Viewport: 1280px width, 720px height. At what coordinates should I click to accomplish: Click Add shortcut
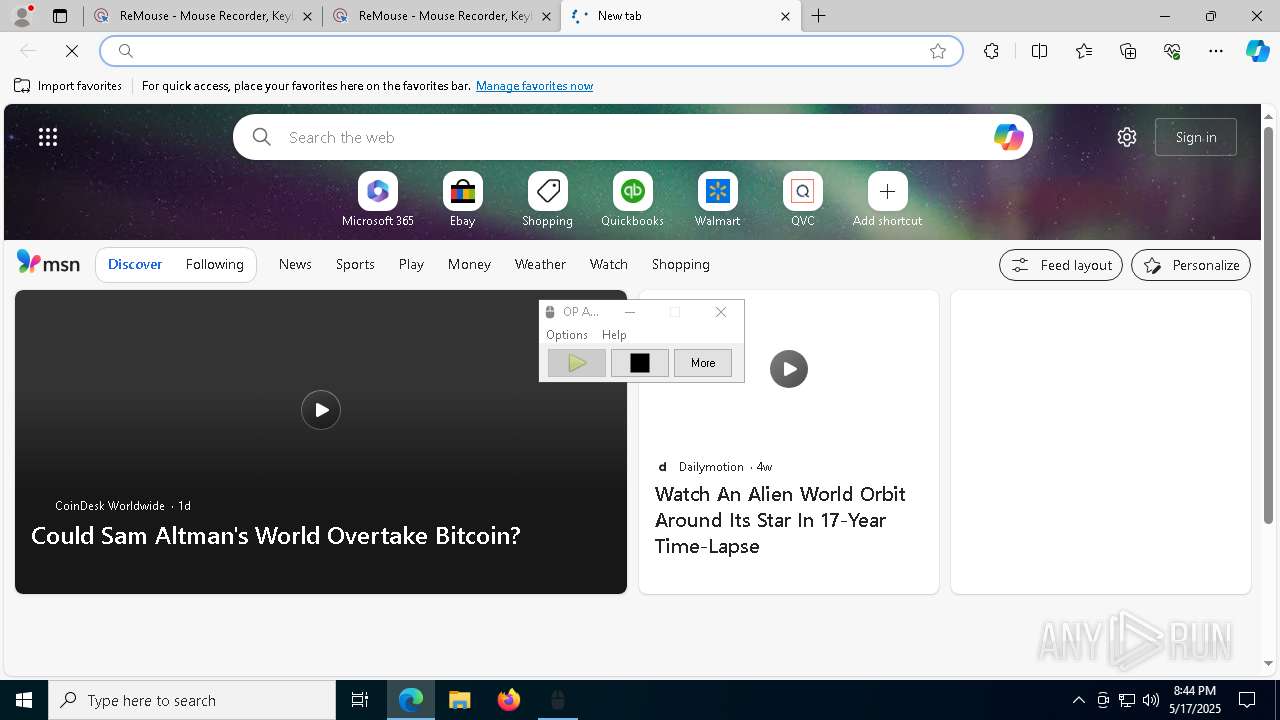(888, 200)
